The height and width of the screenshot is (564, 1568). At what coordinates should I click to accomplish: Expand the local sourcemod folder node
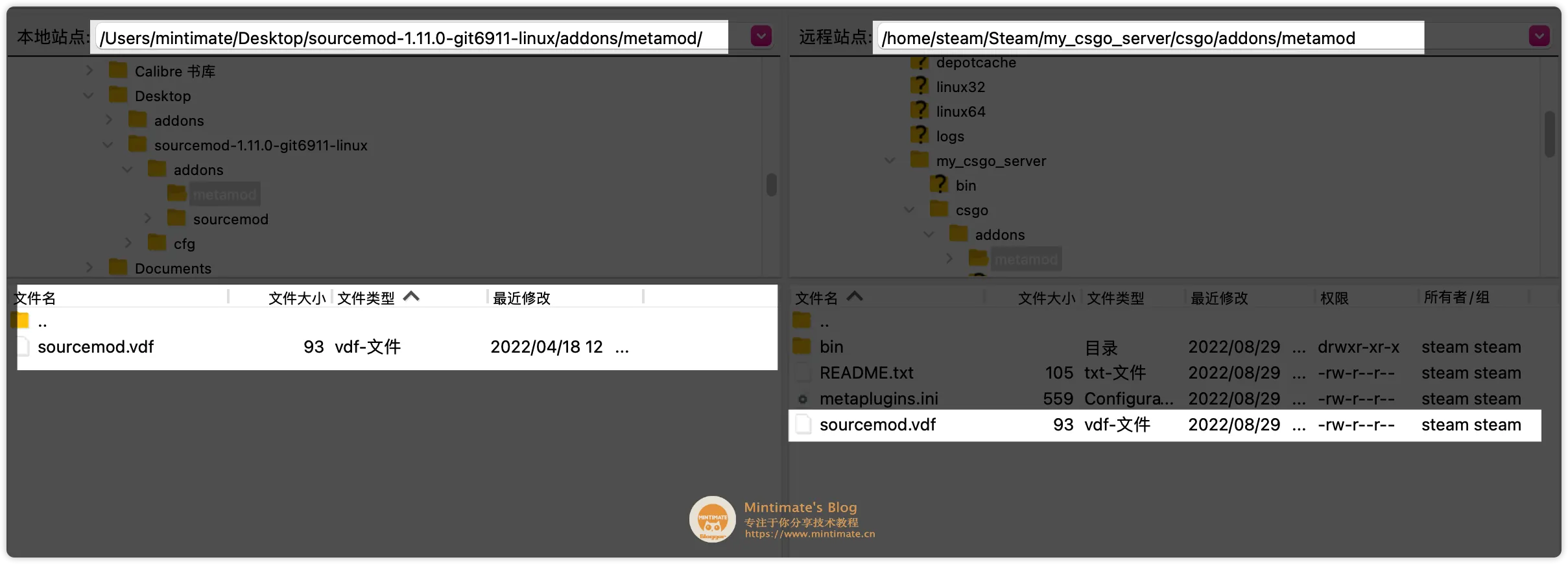(147, 218)
